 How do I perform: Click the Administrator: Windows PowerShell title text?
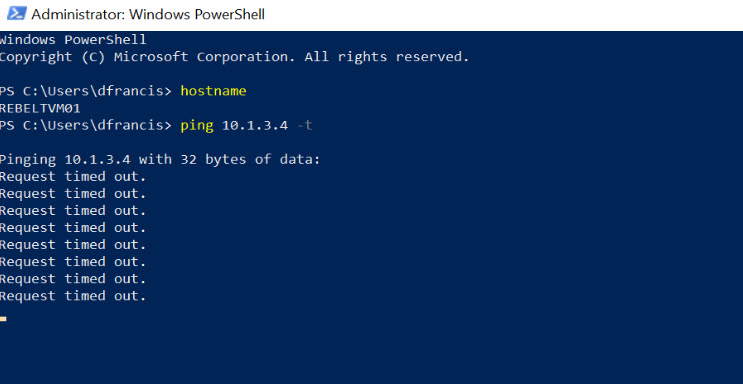(x=148, y=14)
